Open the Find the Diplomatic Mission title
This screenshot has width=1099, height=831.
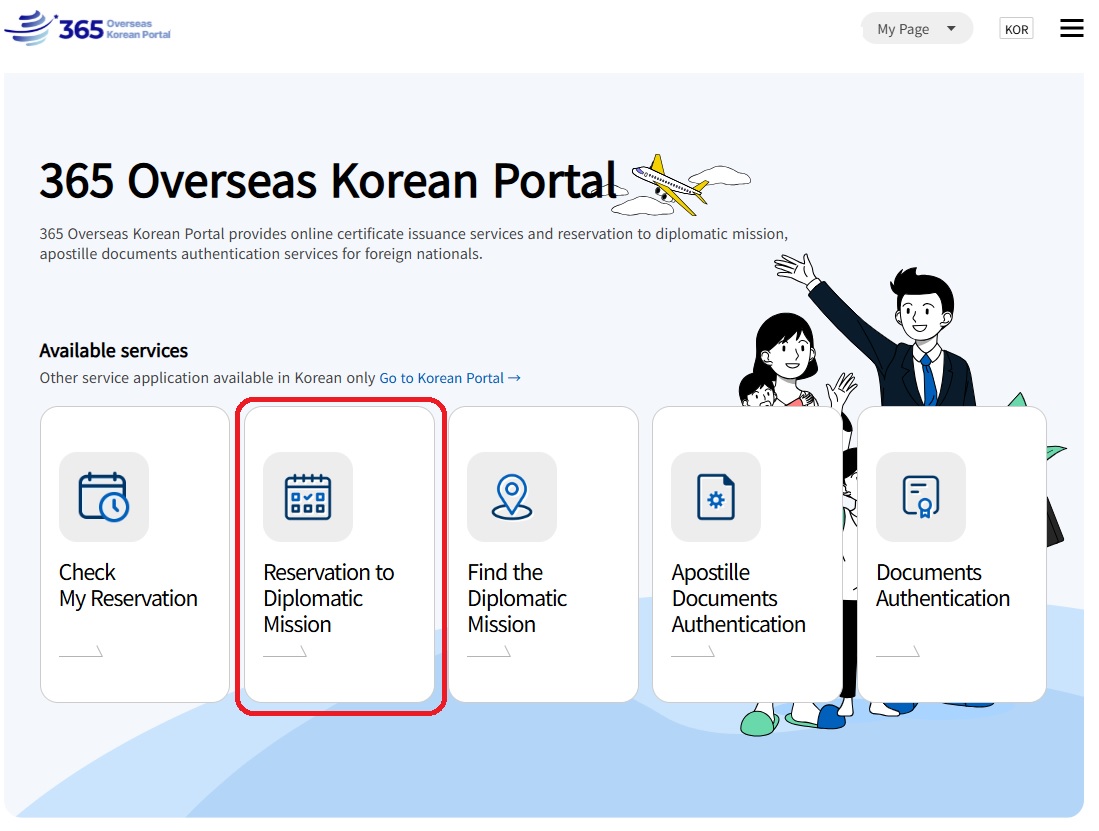[x=517, y=598]
